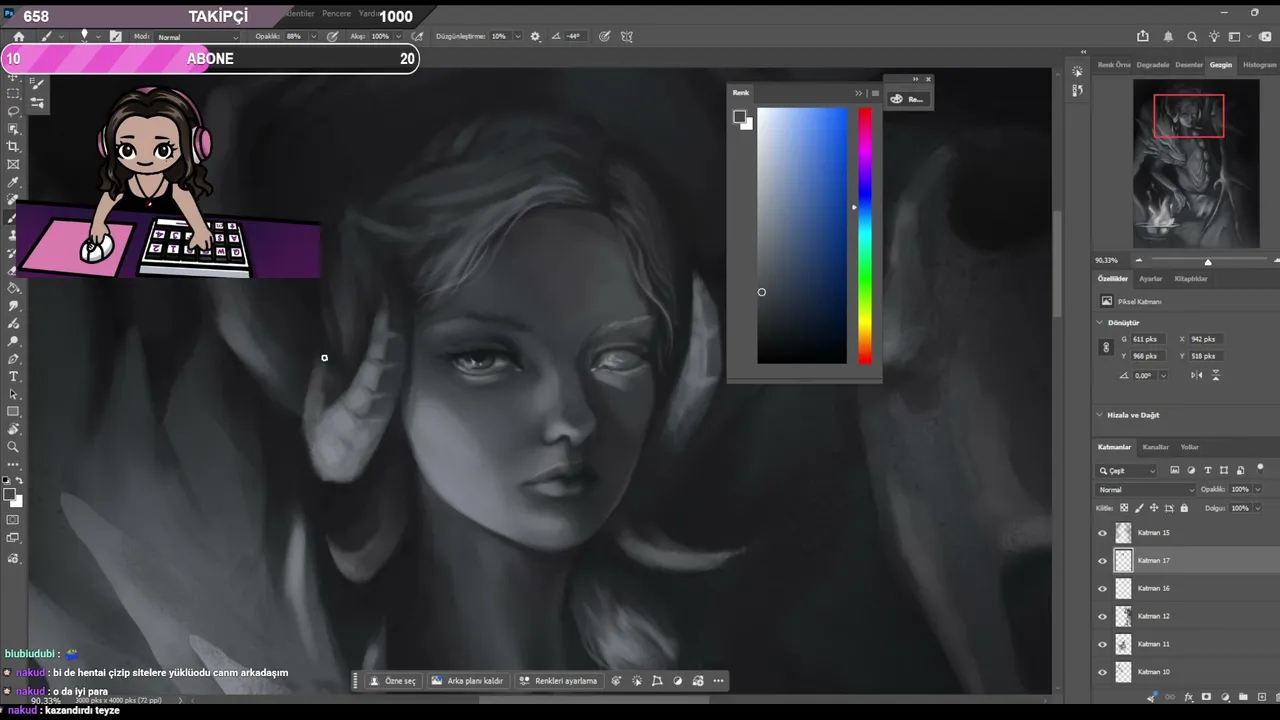The image size is (1280, 720).
Task: Toggle link width and height
Action: (1106, 347)
